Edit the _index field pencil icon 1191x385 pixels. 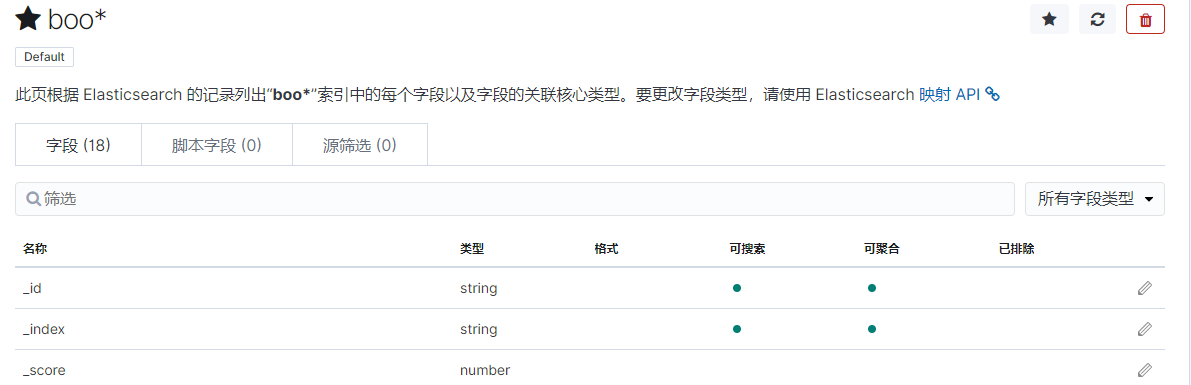(1145, 330)
